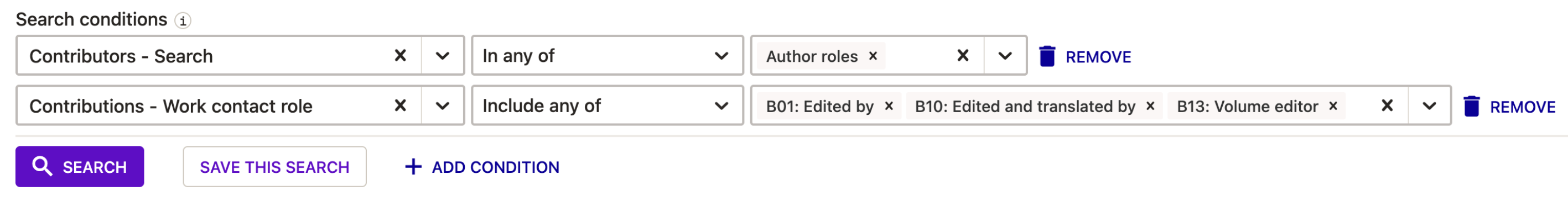Screen dimensions: 1568x201
Task: Open the 'In any of' operator dropdown
Action: pos(607,56)
